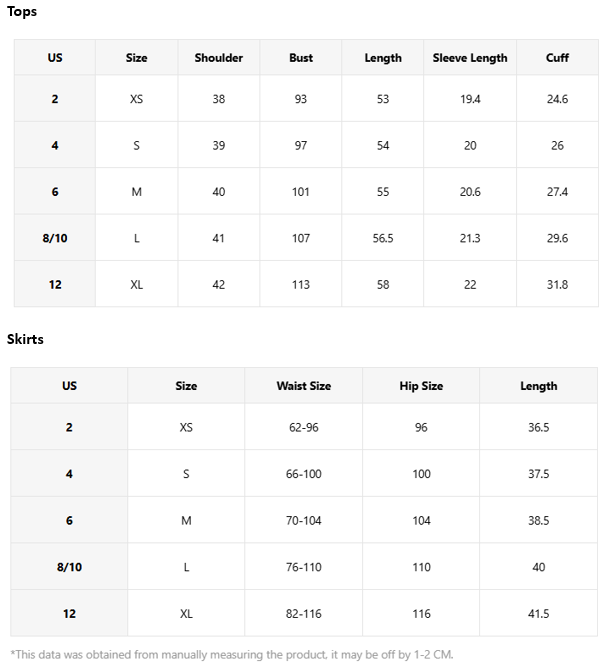Viewport: 609px width, 671px height.
Task: Click the Tops section heading
Action: [x=22, y=12]
